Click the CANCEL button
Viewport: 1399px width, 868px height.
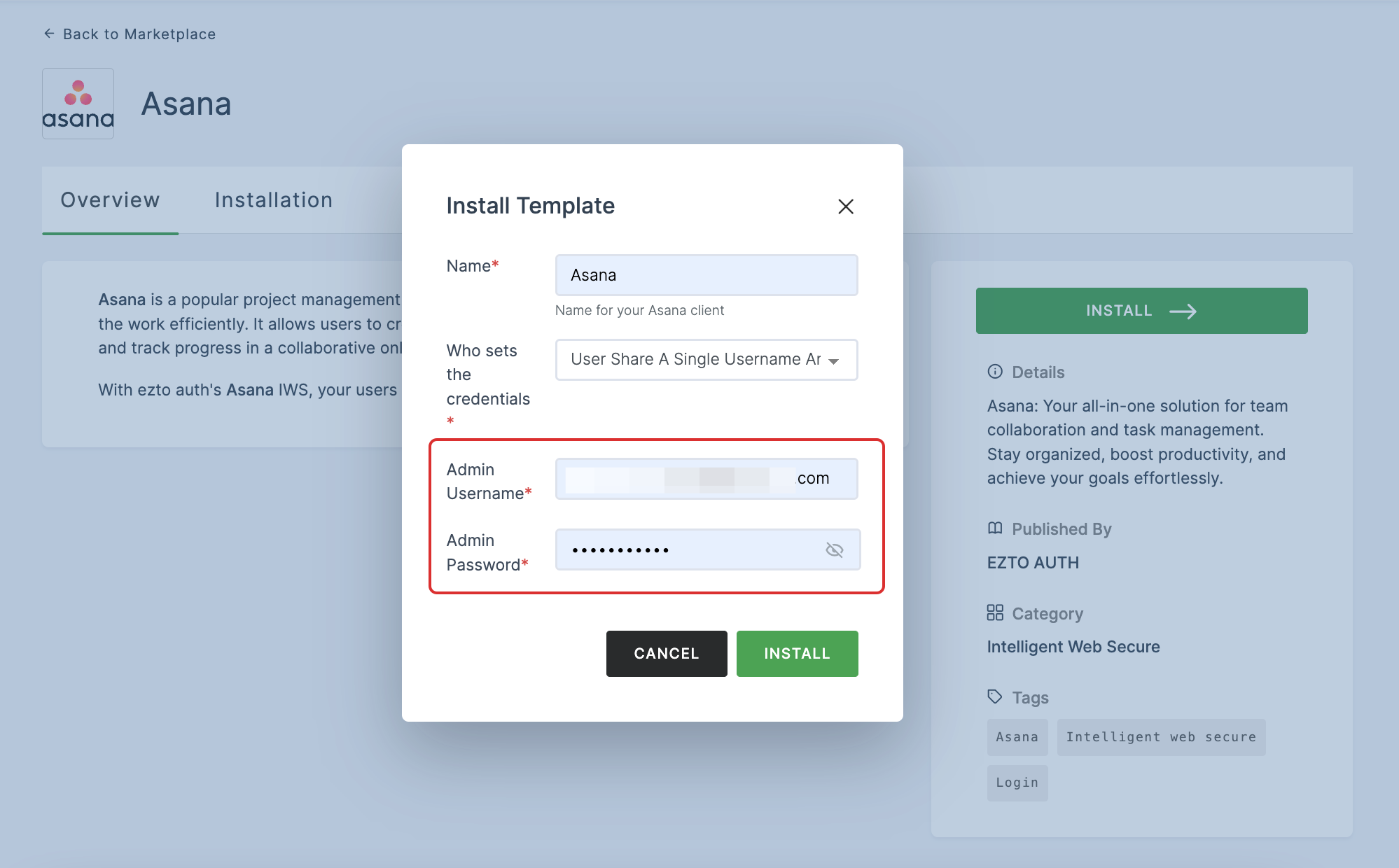667,653
